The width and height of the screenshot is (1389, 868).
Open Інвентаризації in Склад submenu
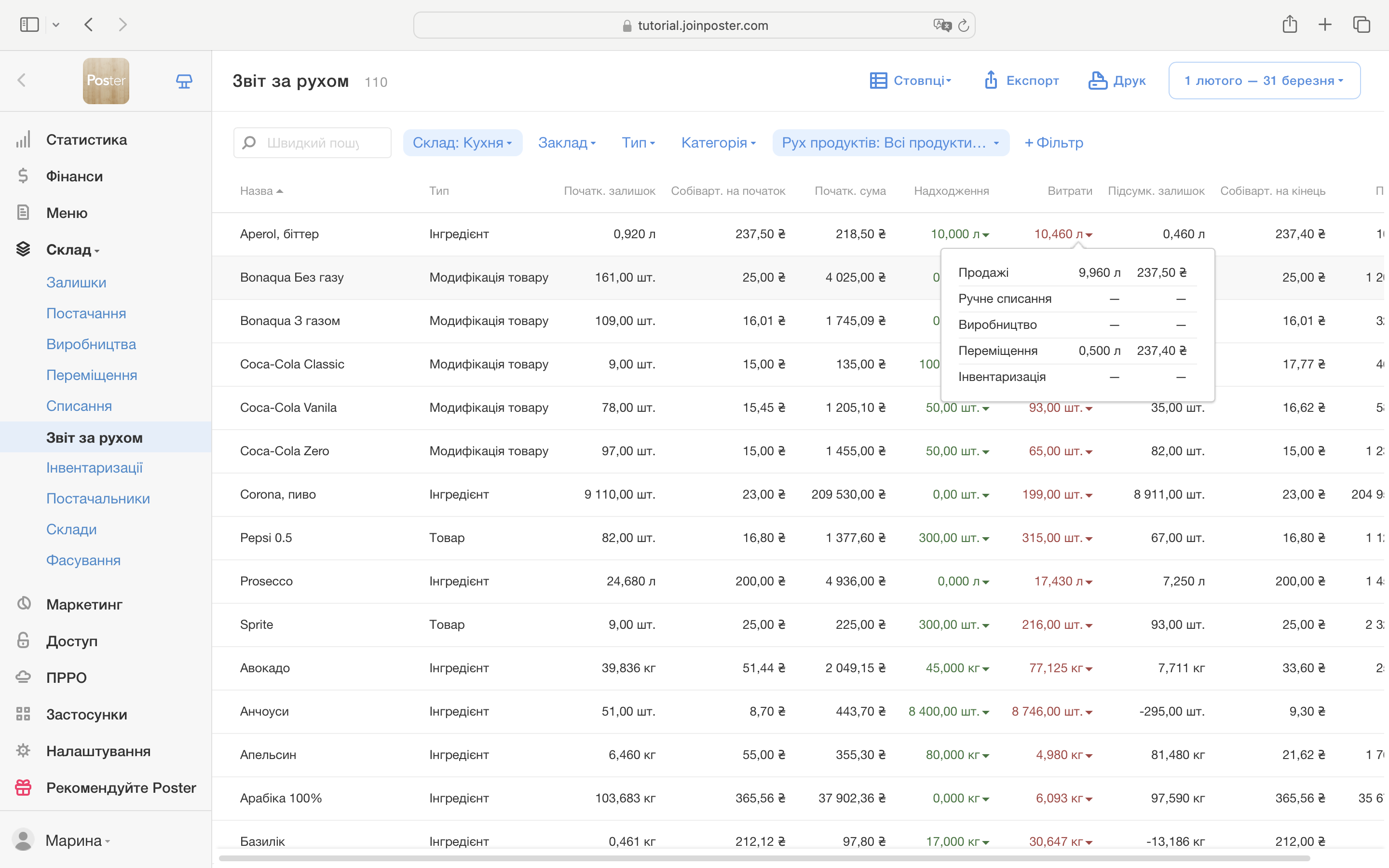click(94, 468)
